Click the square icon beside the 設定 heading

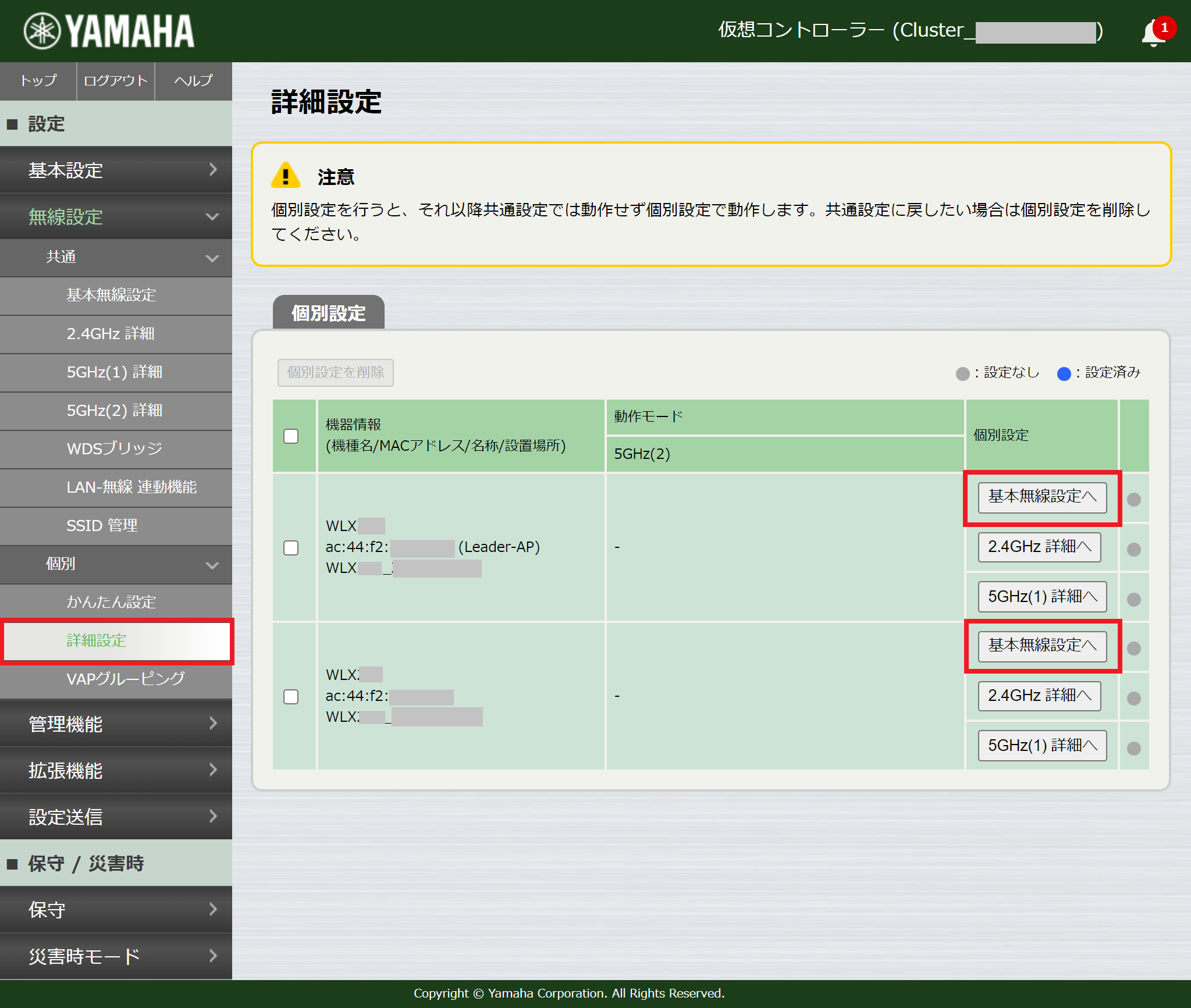[13, 123]
